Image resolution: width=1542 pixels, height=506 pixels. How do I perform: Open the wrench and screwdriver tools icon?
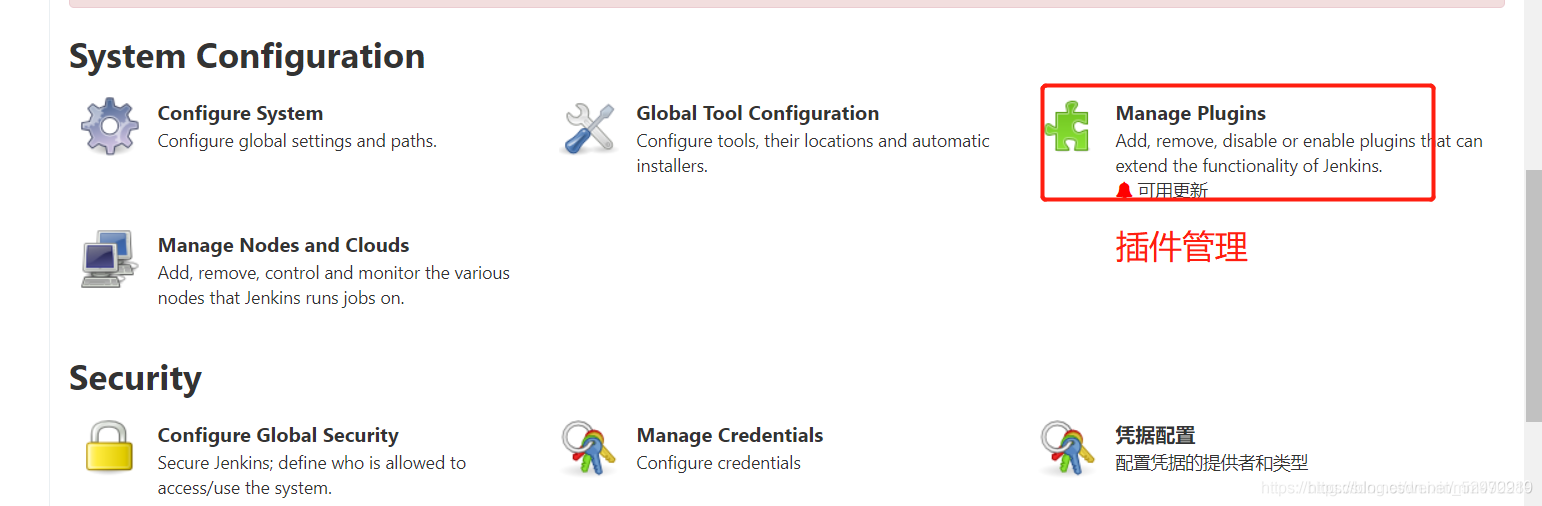[x=589, y=128]
